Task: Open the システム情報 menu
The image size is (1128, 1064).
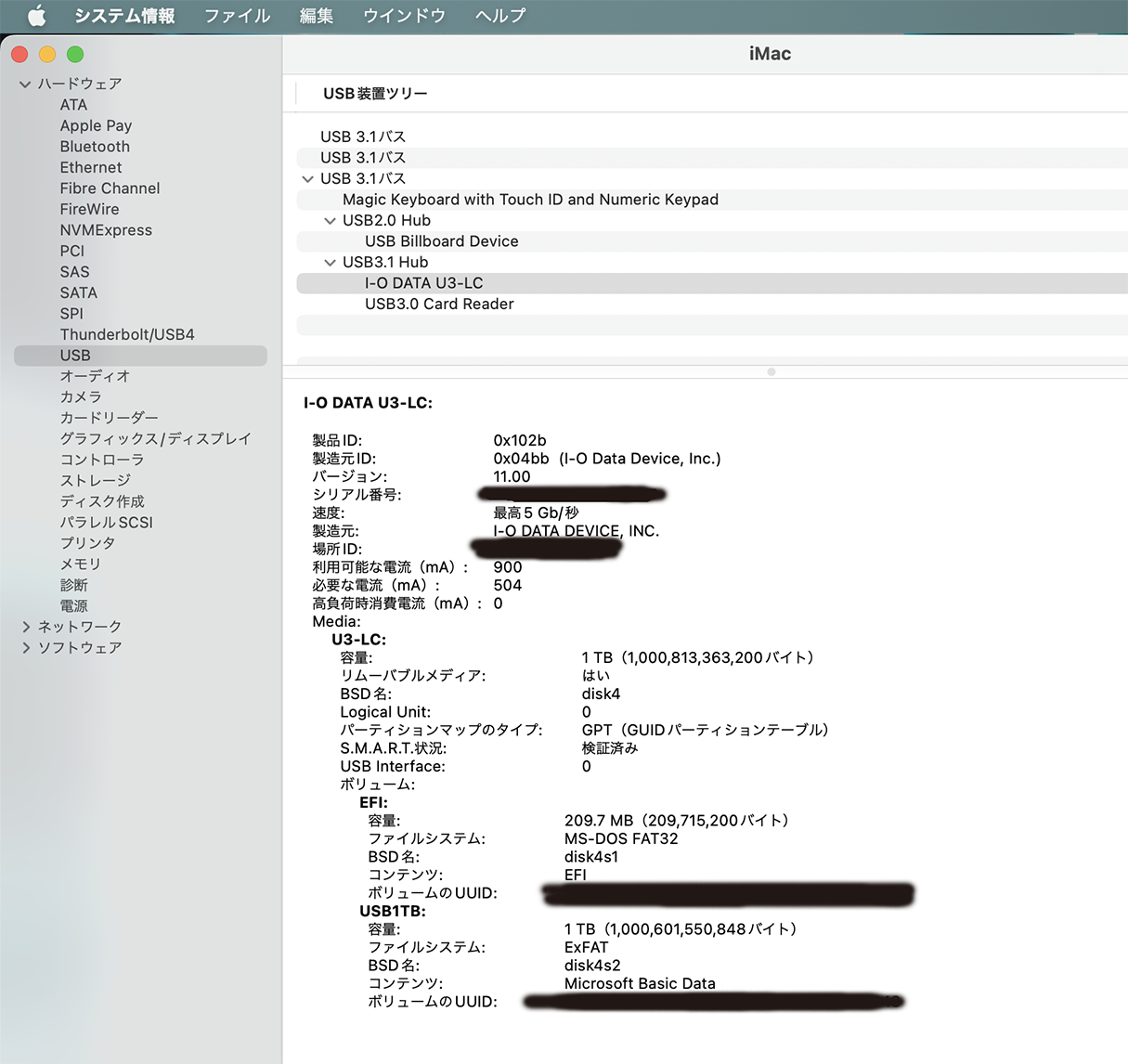Action: (x=124, y=16)
